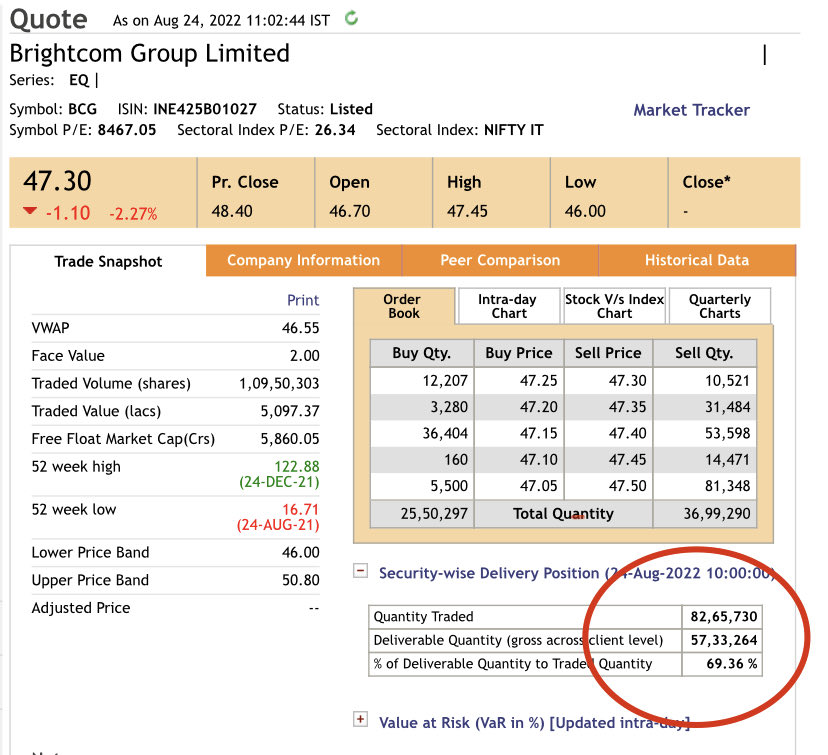
Task: Click Open price value 46.70
Action: click(350, 211)
